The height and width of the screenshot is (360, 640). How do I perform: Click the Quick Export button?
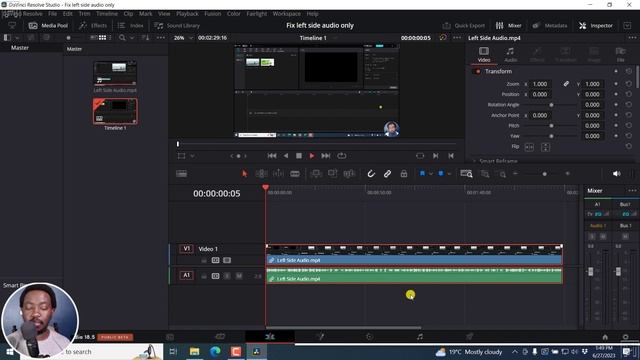(464, 25)
